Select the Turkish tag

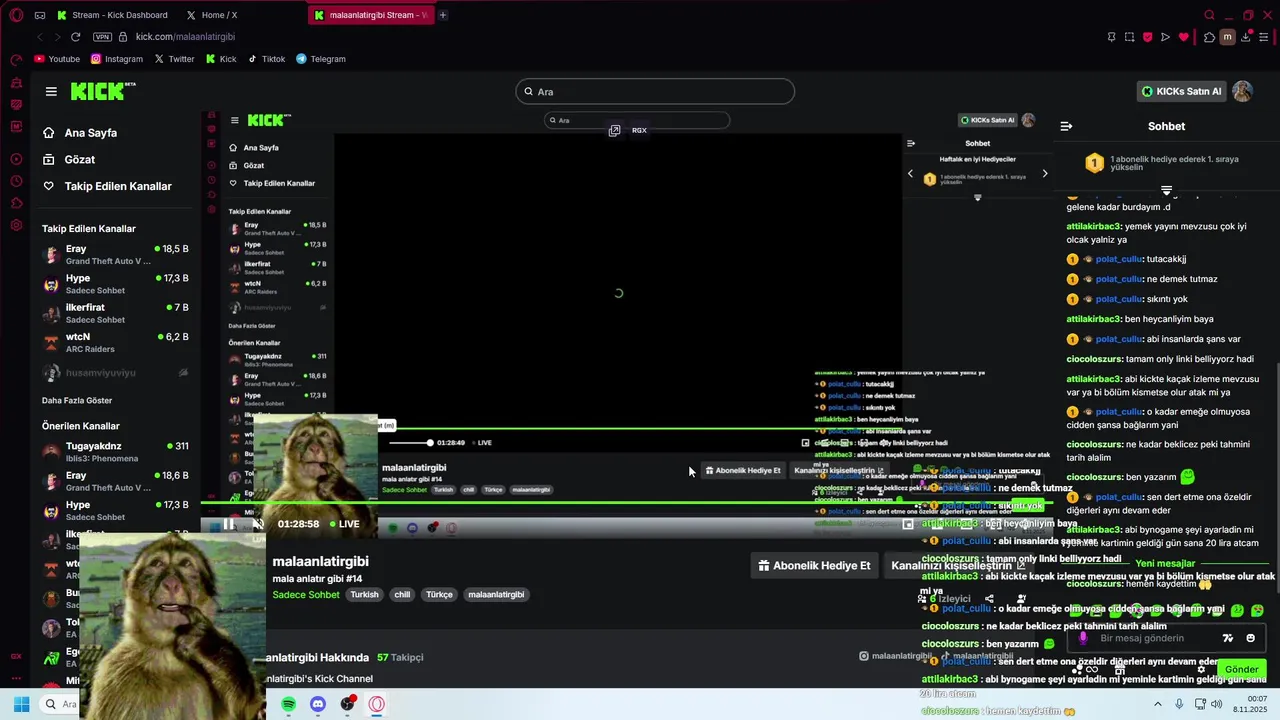(x=364, y=594)
